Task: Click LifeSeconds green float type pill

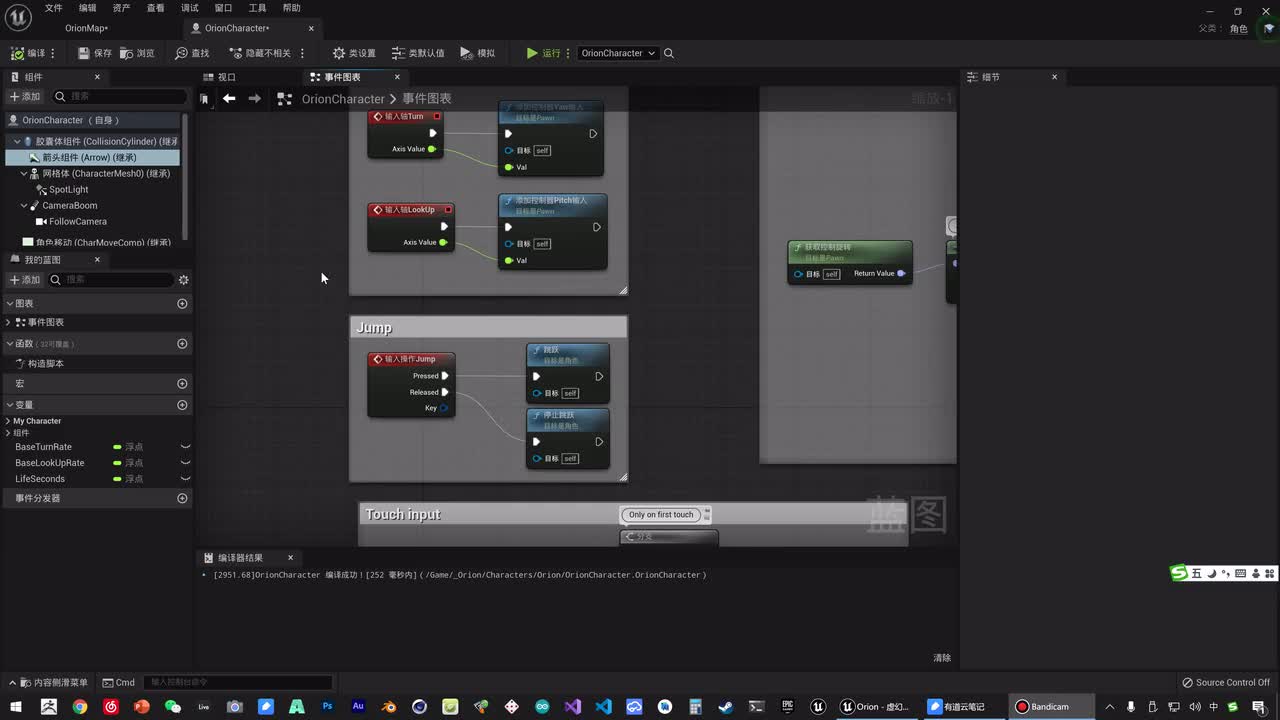Action: (x=118, y=479)
